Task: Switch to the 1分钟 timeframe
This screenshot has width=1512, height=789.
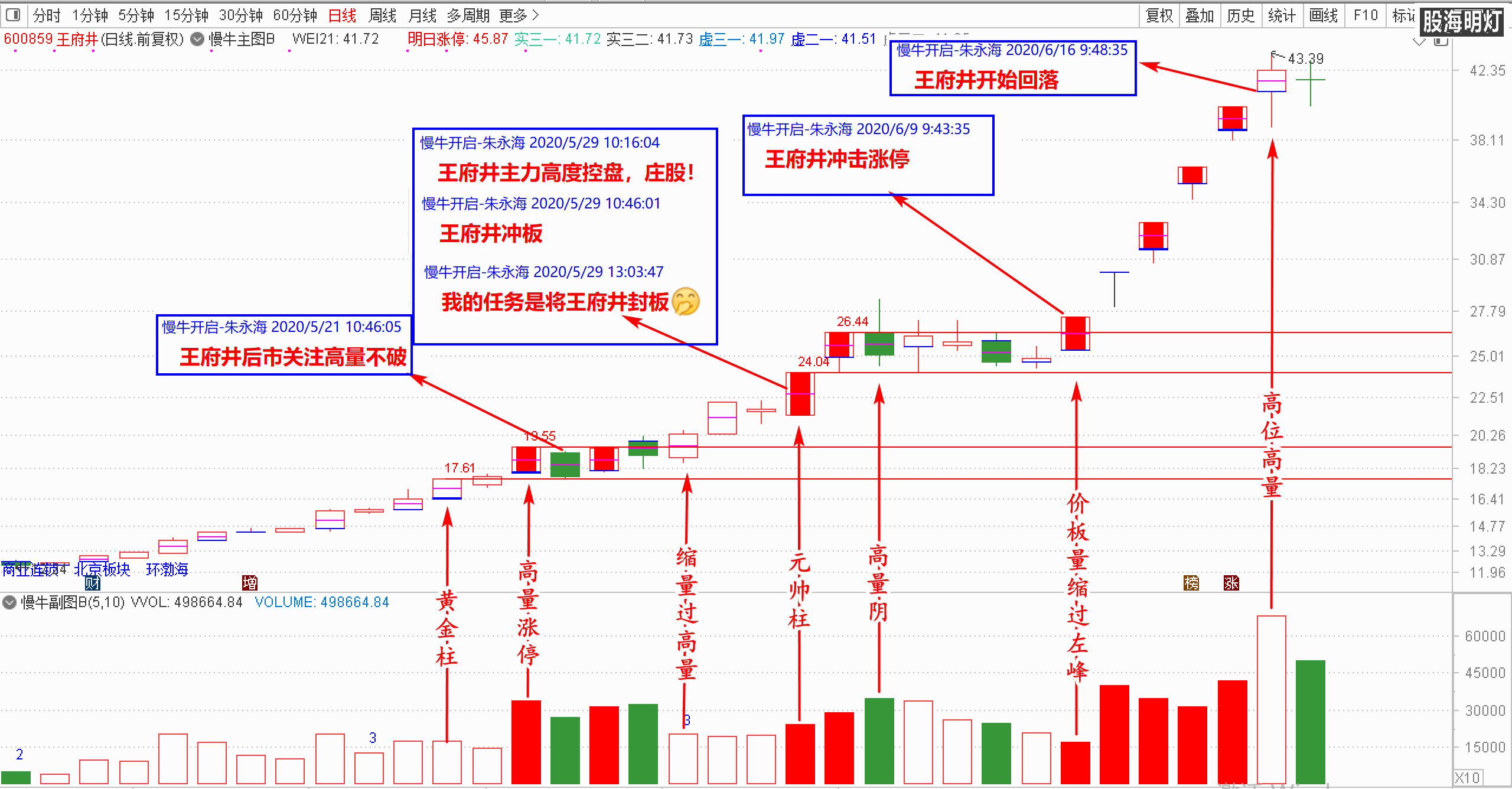Action: coord(90,15)
